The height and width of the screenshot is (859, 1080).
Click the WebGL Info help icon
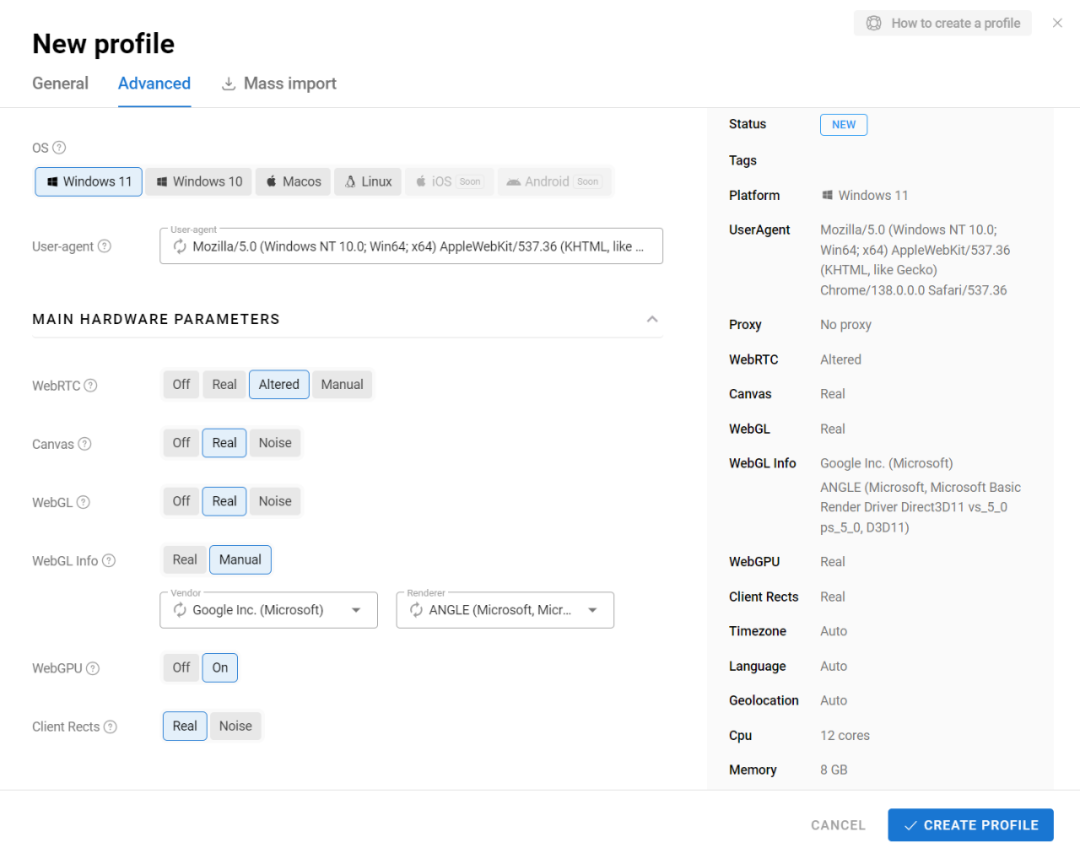tap(109, 561)
